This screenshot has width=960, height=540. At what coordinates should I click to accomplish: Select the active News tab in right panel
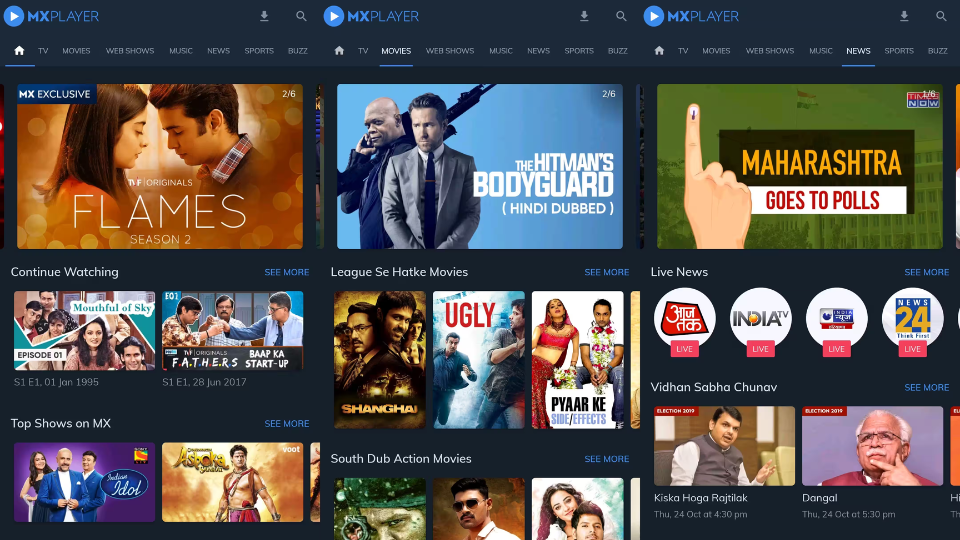(x=858, y=51)
